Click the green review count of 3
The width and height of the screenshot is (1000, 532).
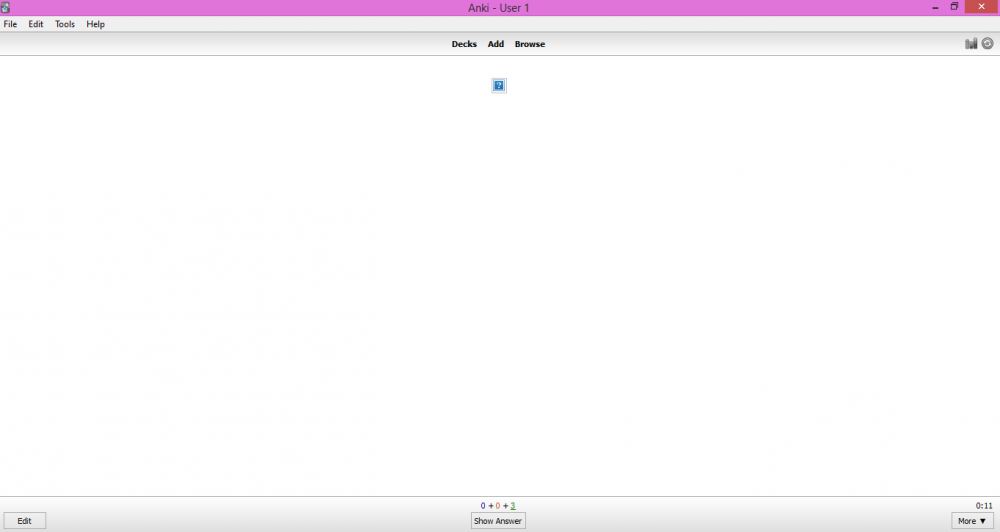(513, 506)
